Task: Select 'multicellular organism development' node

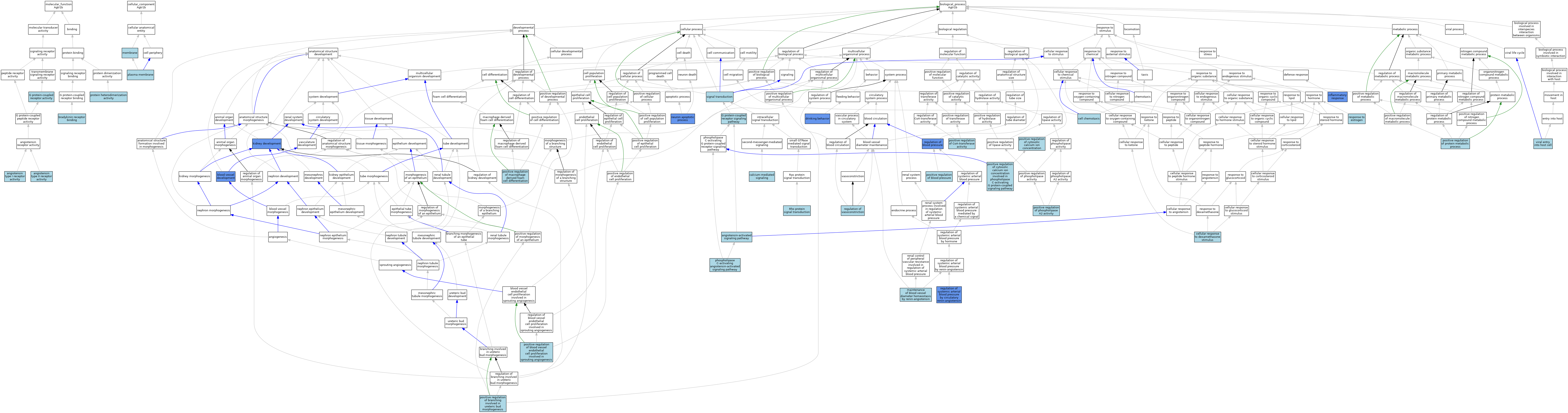Action: pyautogui.click(x=424, y=75)
